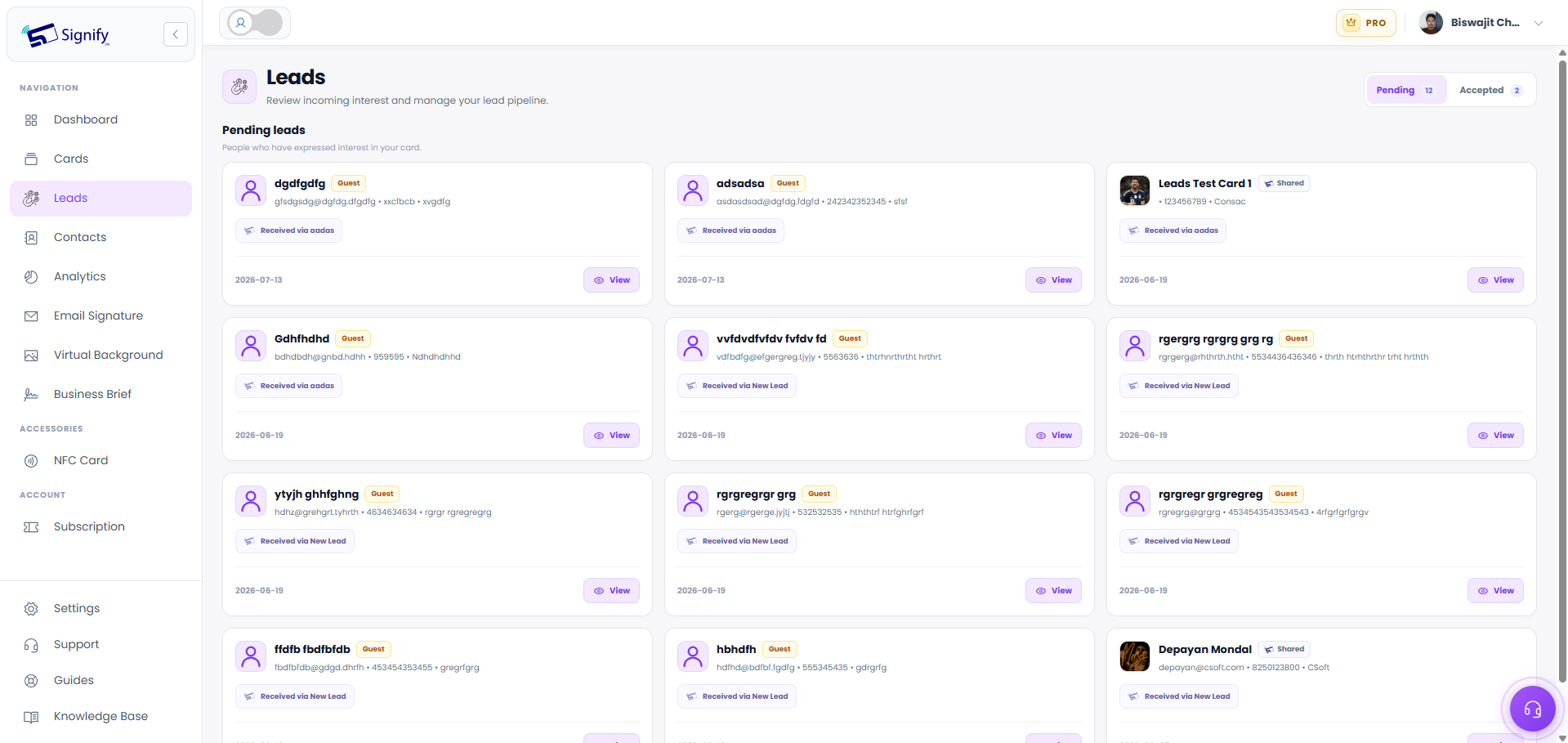Click the user profile photo in header
The width and height of the screenshot is (1568, 743).
pos(1432,23)
